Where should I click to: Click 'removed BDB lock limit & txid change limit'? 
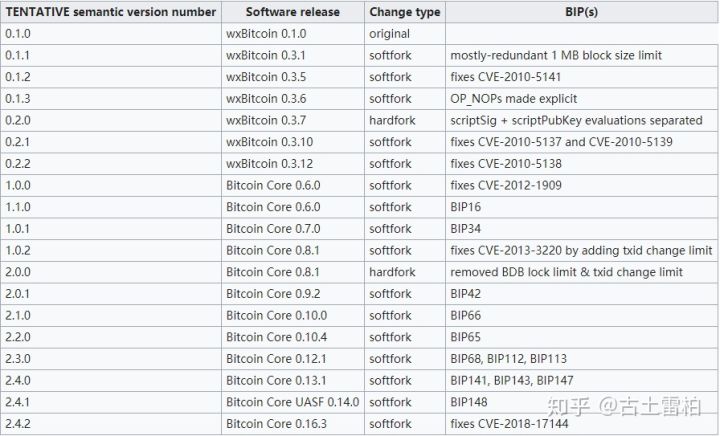[566, 272]
